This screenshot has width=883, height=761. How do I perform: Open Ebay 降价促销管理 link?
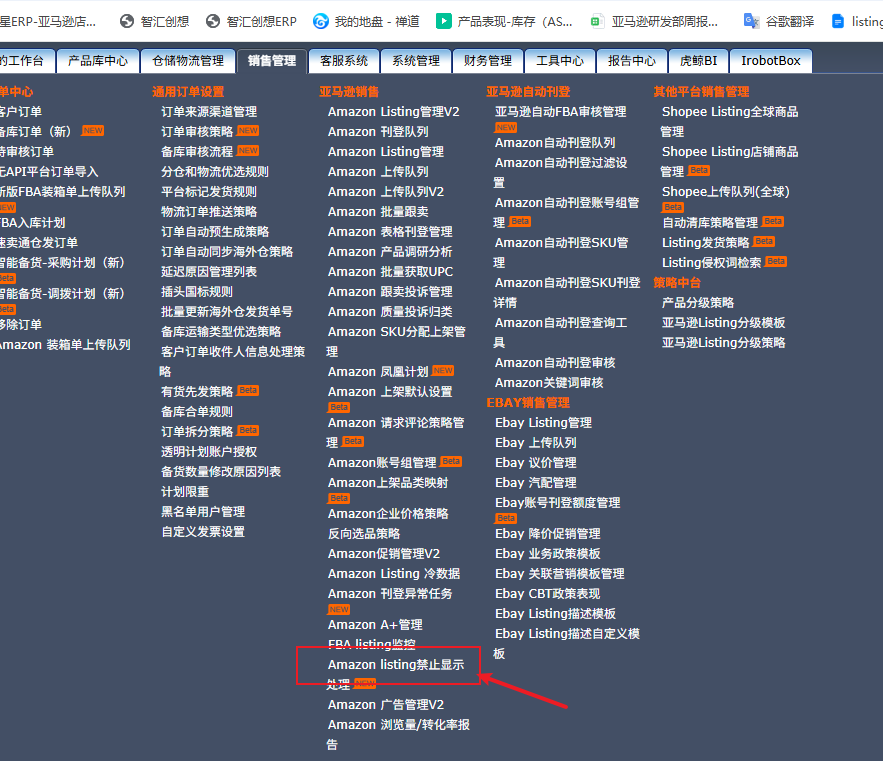tap(547, 533)
